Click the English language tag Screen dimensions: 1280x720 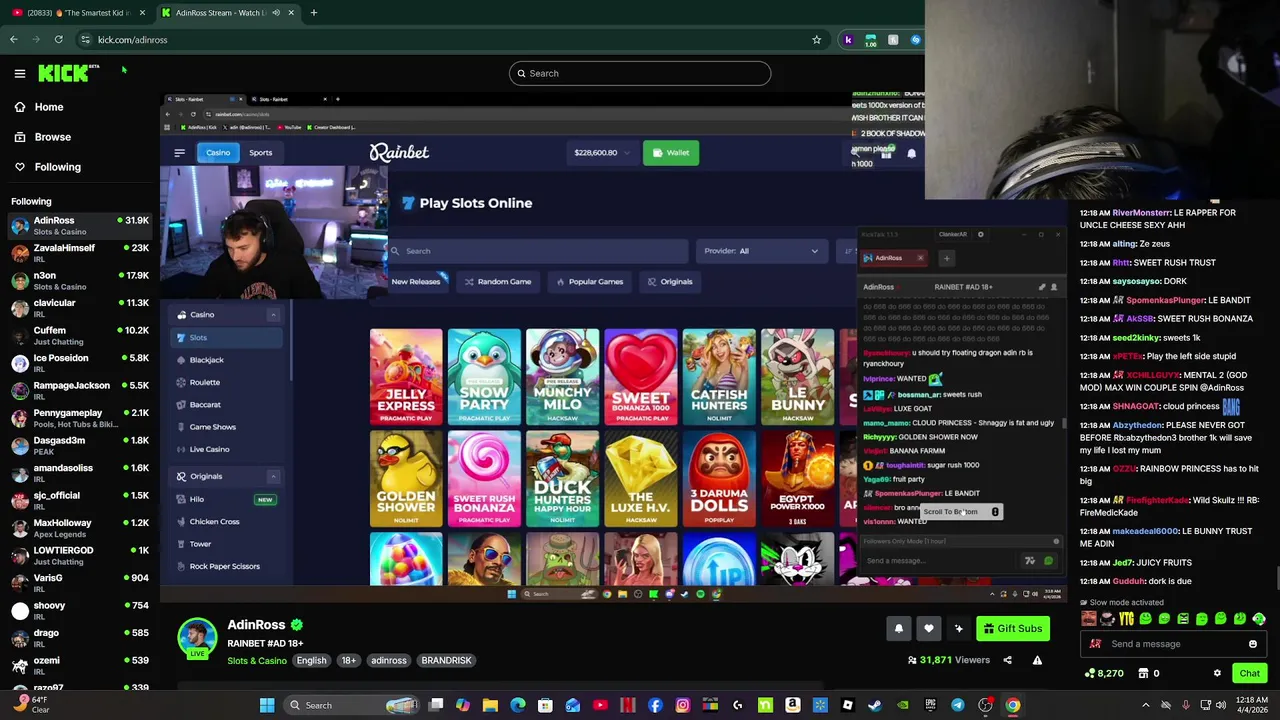(311, 661)
